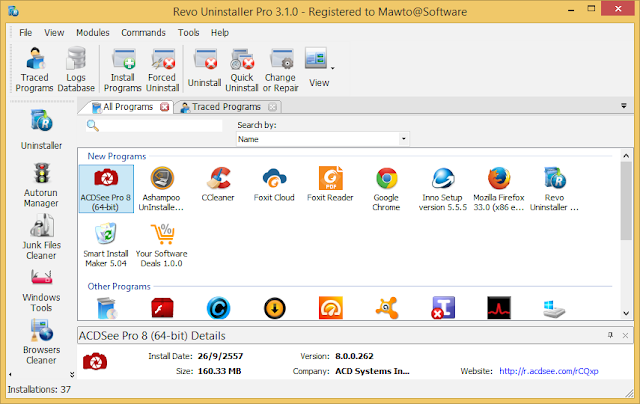Viewport: 640px width, 404px height.
Task: Select Your Software Deals 1.0.0
Action: [x=162, y=245]
